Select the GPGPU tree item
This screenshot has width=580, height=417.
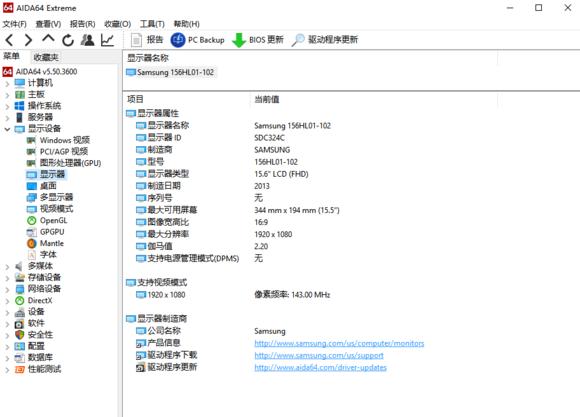[45, 232]
